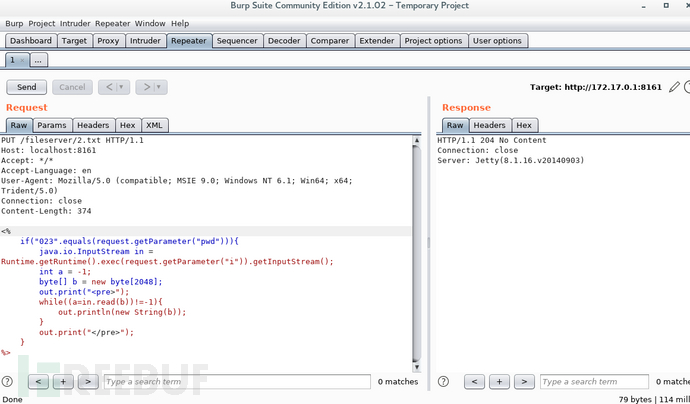The height and width of the screenshot is (404, 690).
Task: Select the request Headers tab
Action: [93, 125]
